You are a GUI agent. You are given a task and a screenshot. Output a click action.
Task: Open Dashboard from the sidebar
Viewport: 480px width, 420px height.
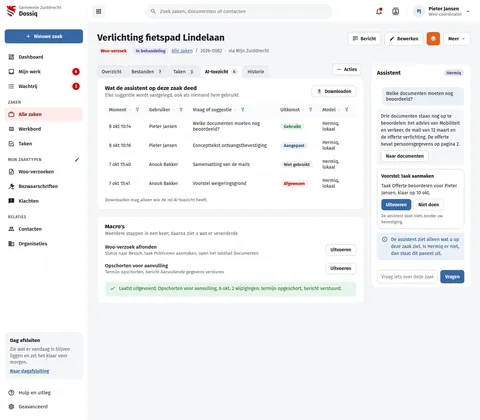click(44, 57)
